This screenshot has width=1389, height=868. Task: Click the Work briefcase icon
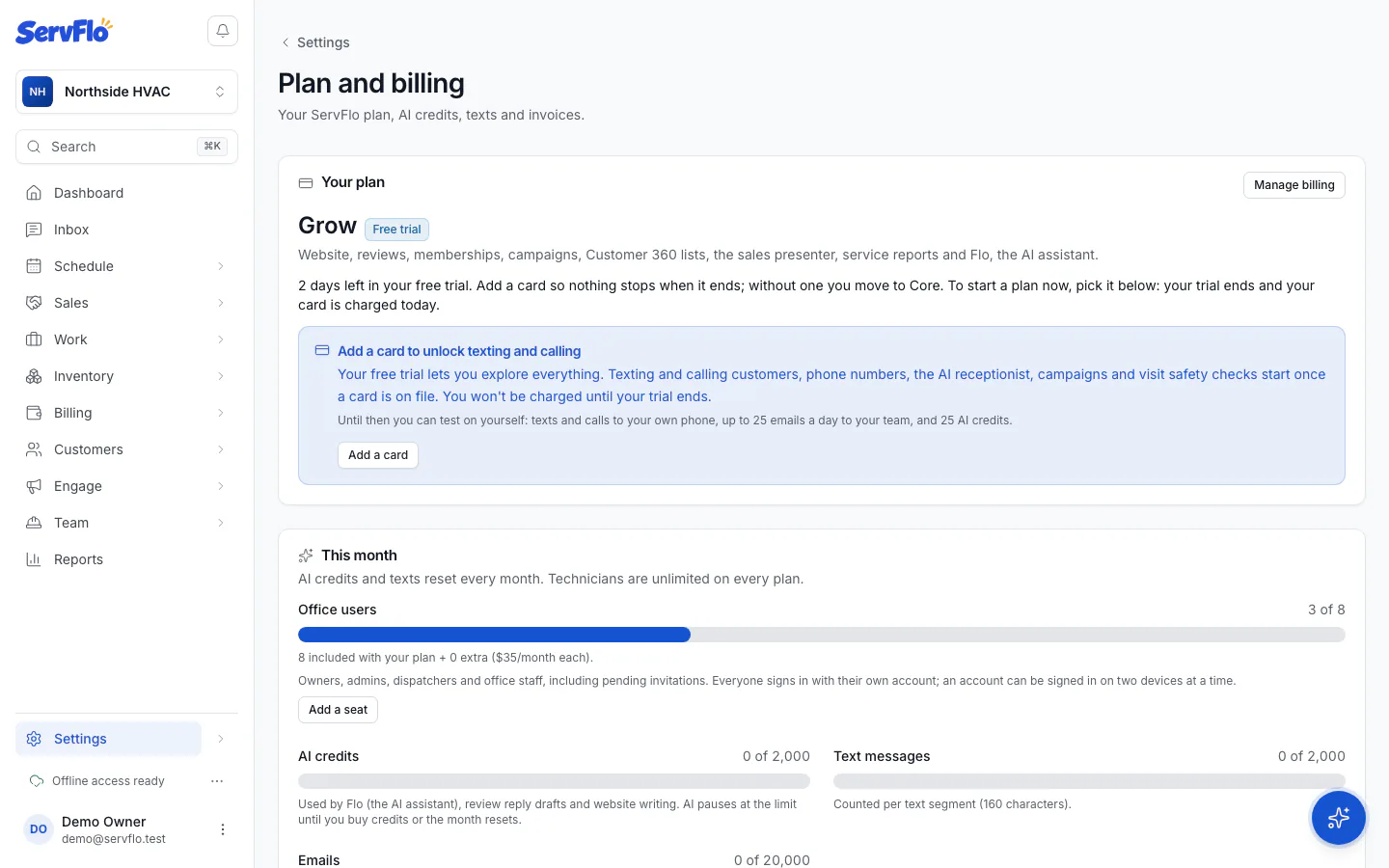coord(34,339)
